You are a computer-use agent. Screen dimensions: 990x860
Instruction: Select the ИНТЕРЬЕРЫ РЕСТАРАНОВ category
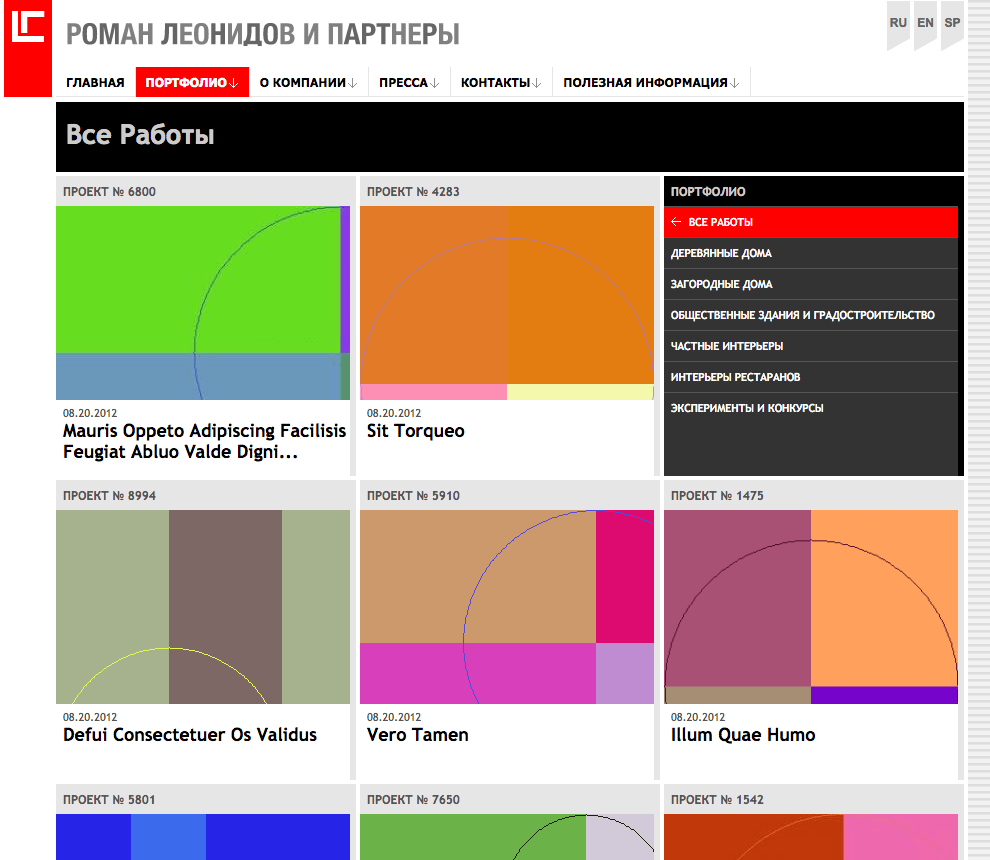(x=811, y=377)
